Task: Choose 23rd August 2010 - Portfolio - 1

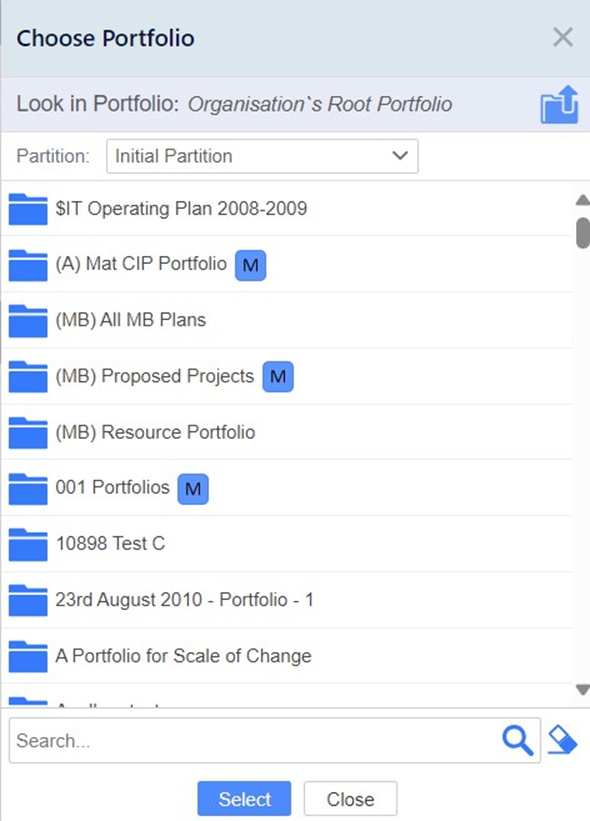Action: click(285, 600)
